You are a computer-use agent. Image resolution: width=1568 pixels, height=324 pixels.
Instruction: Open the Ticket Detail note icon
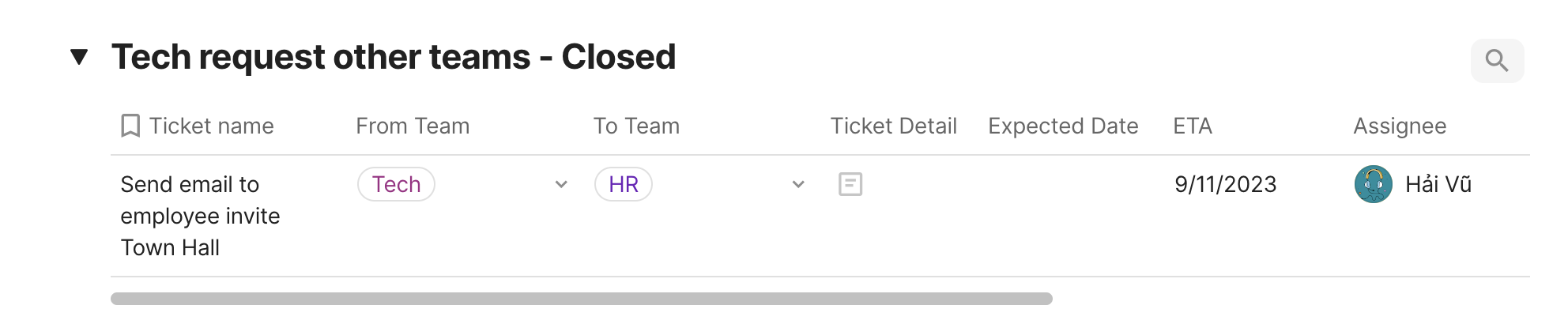(850, 184)
